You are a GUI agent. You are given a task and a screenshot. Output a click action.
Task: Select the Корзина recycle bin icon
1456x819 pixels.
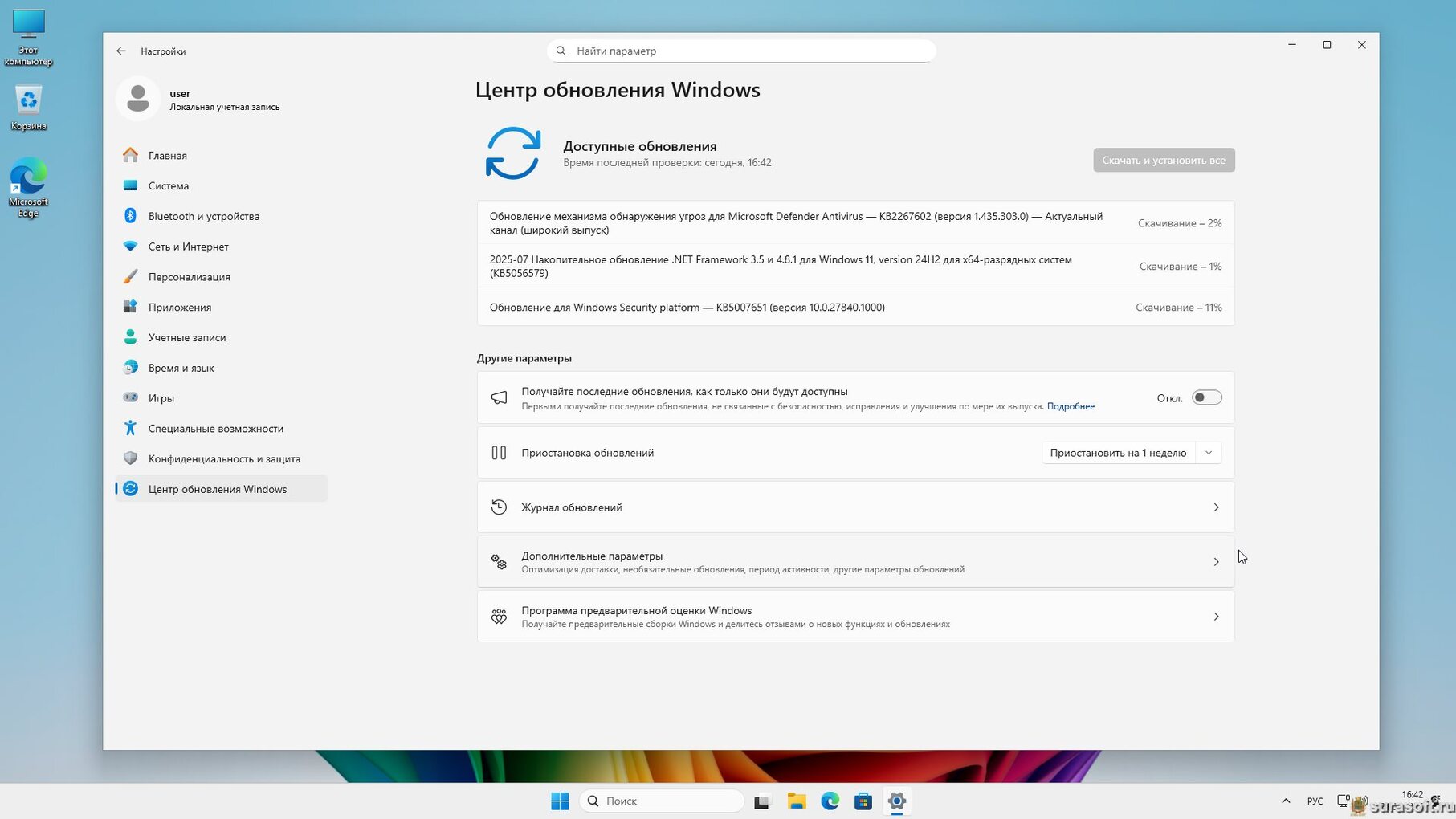click(28, 107)
